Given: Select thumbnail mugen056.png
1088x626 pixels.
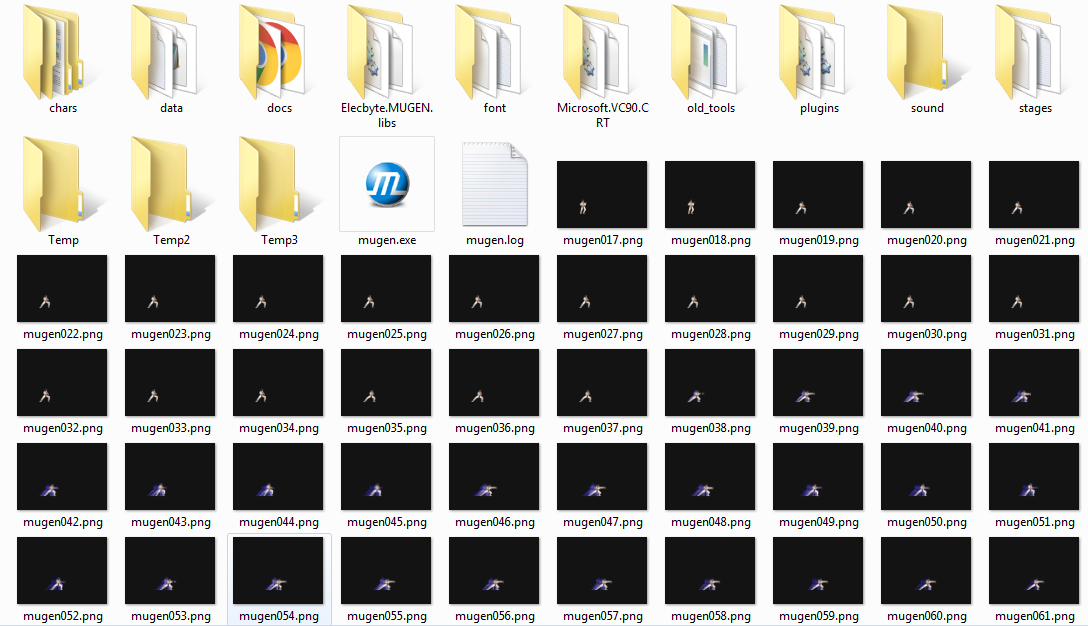Looking at the screenshot, I should point(494,570).
